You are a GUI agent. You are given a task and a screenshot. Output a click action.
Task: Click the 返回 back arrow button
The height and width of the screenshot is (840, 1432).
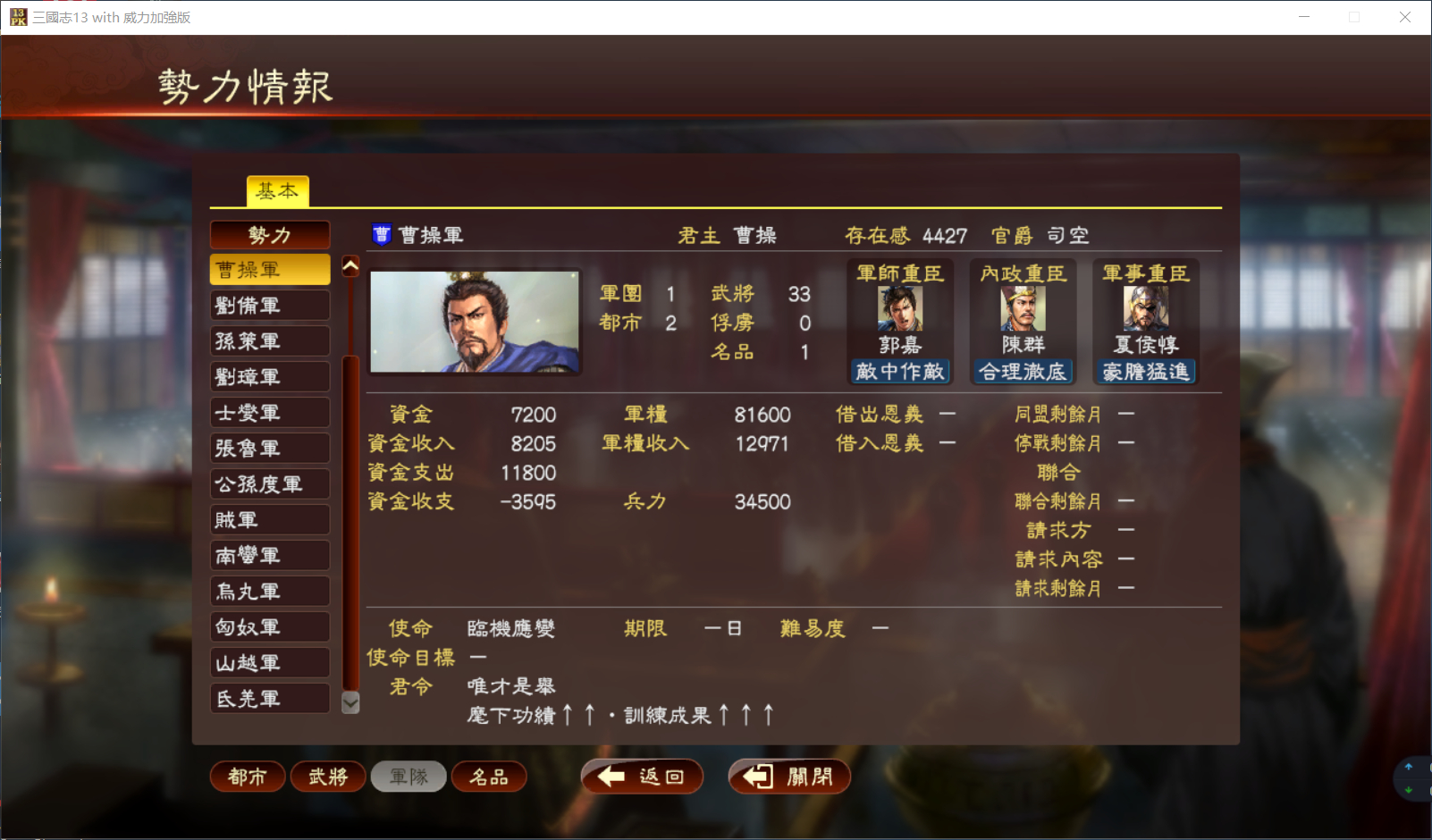coord(642,777)
